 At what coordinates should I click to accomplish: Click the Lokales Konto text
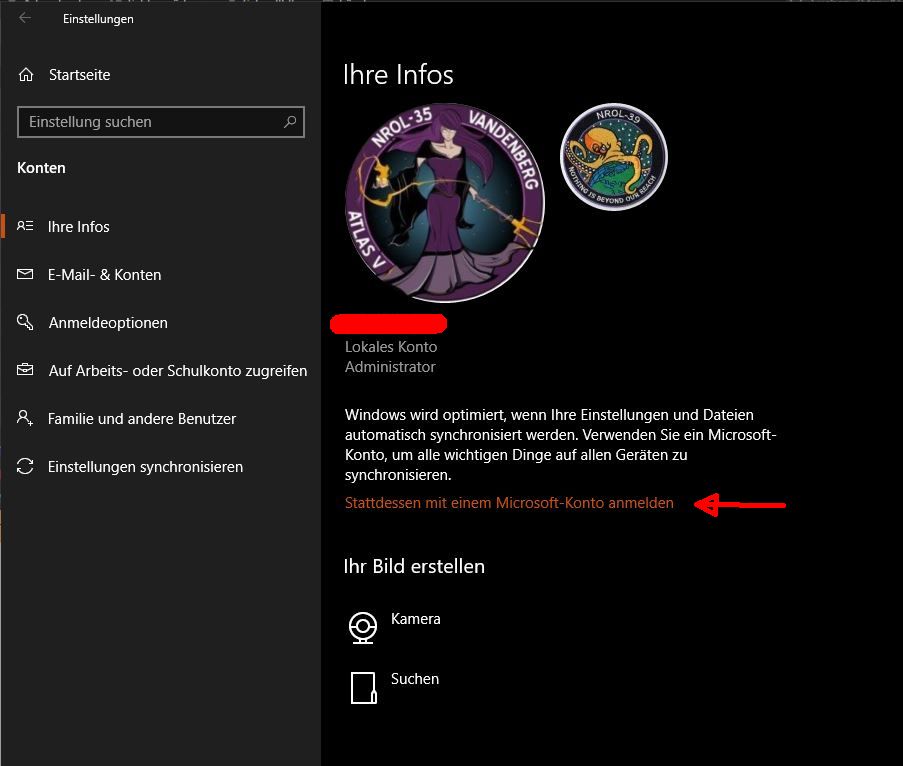click(x=391, y=347)
